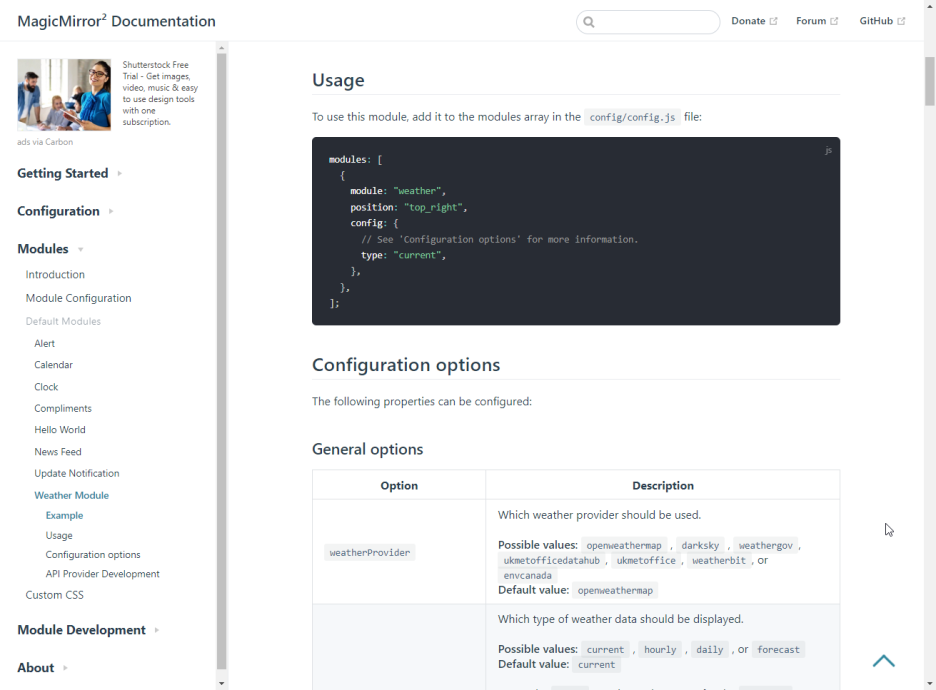936x690 pixels.
Task: Click the js language label on code block
Action: [x=828, y=150]
